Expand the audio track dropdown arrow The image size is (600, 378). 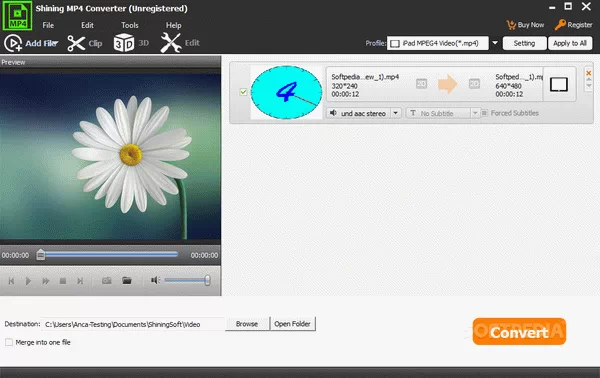tap(396, 113)
